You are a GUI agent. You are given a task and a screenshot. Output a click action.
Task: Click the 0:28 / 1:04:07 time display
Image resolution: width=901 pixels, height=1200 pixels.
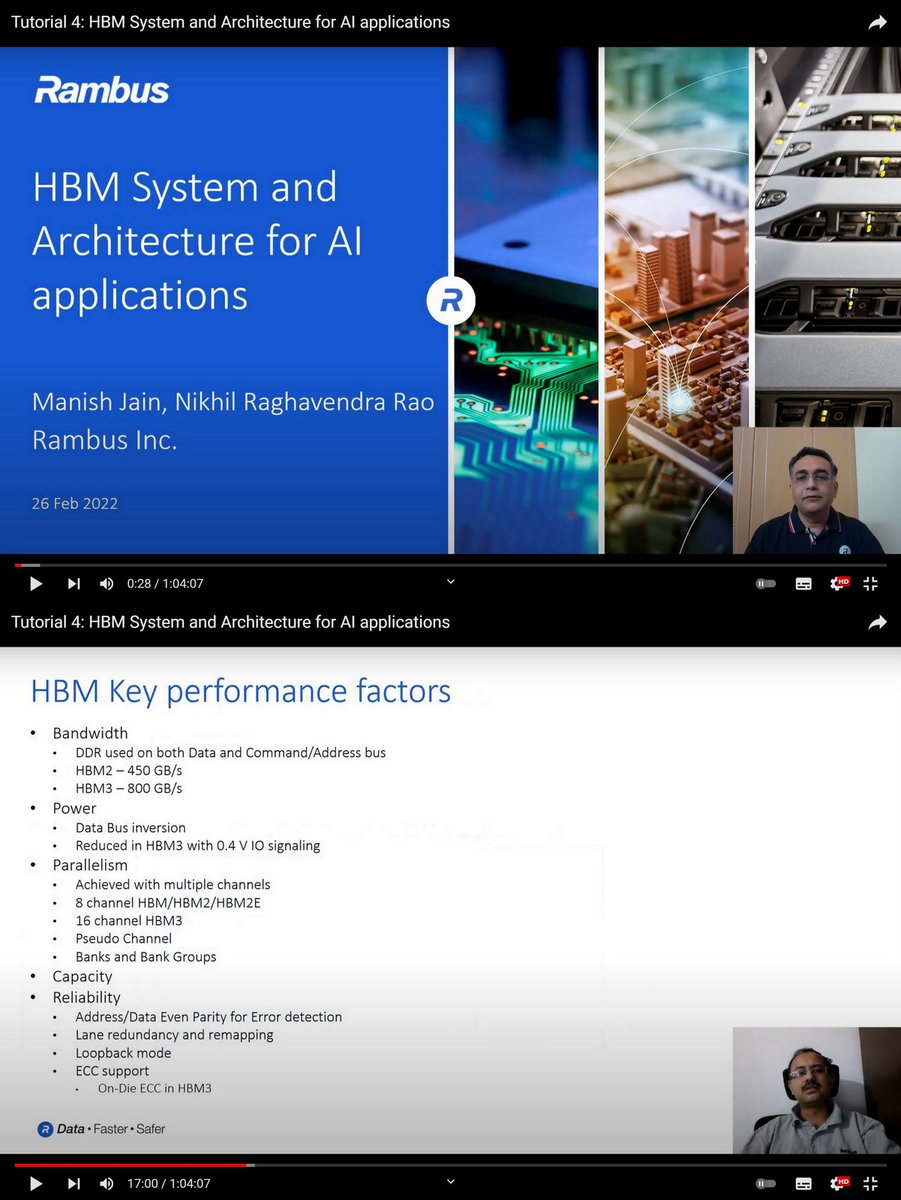pyautogui.click(x=165, y=583)
